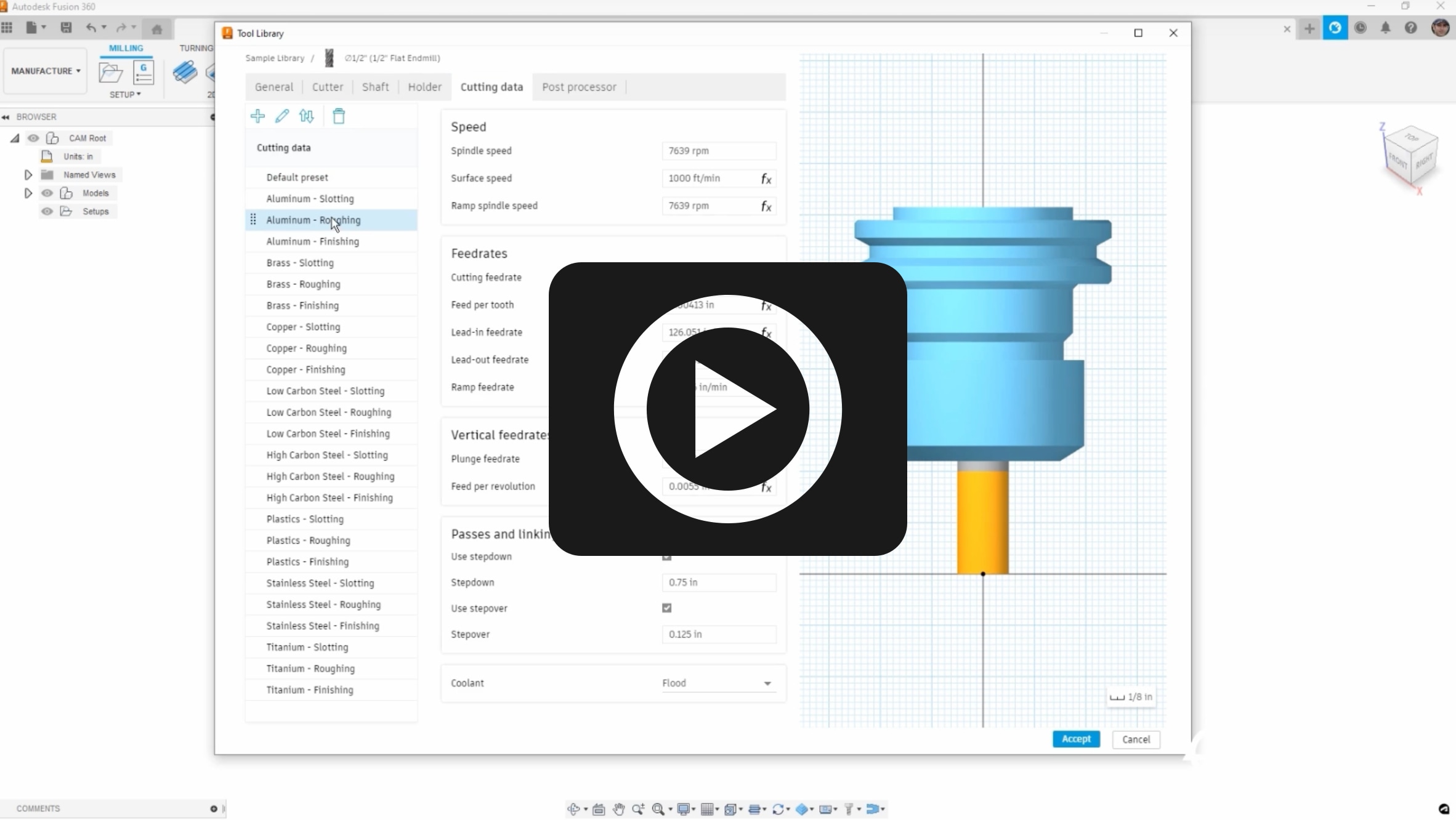
Task: Expand the Models tree node
Action: coord(28,193)
